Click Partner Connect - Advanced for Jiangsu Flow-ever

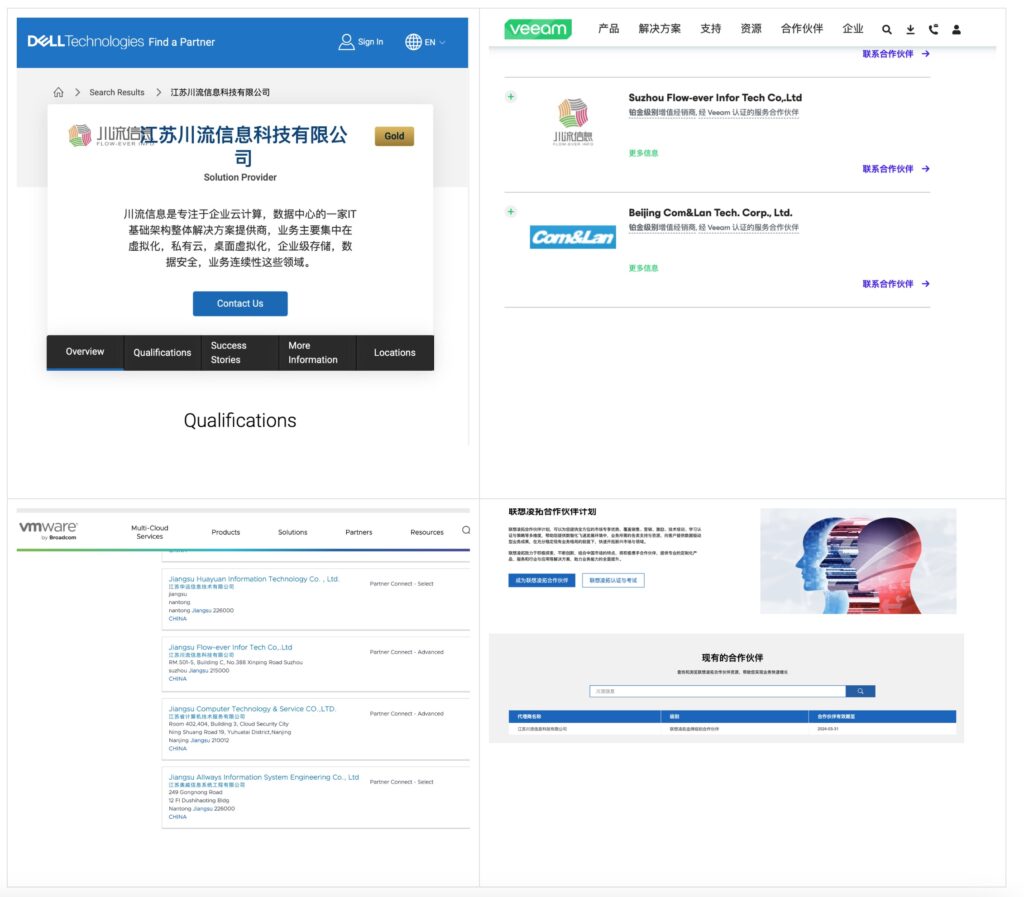406,652
